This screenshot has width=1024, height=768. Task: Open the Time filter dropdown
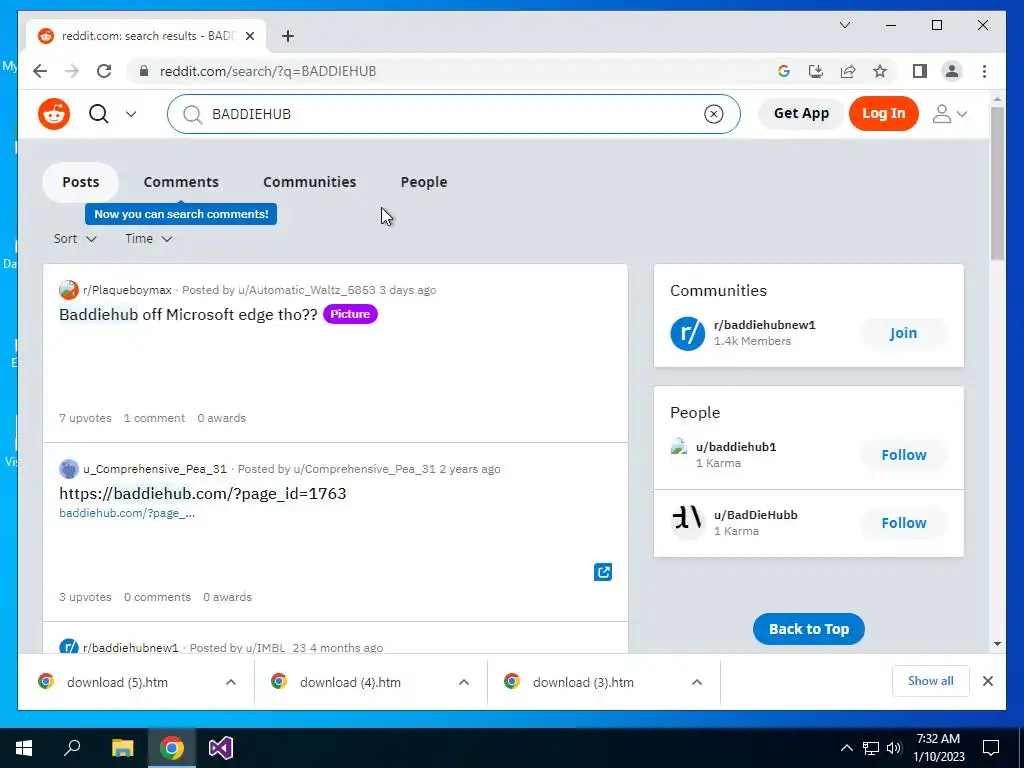point(149,238)
